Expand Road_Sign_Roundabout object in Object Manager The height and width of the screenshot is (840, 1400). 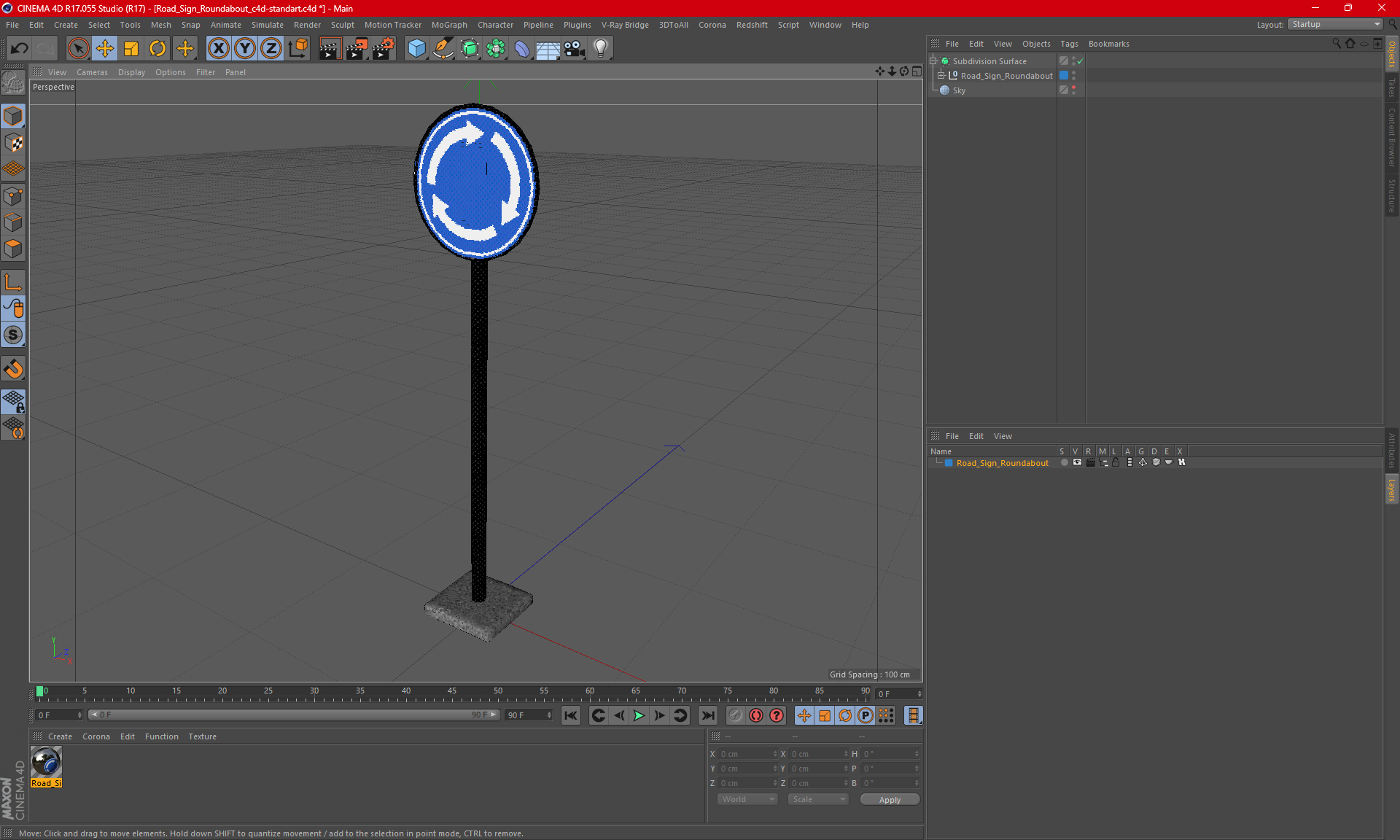[x=941, y=76]
